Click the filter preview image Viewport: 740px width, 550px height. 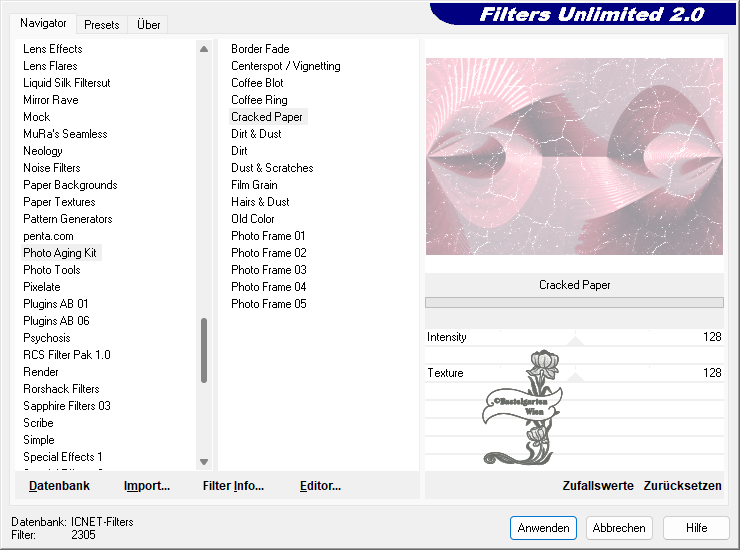574,156
